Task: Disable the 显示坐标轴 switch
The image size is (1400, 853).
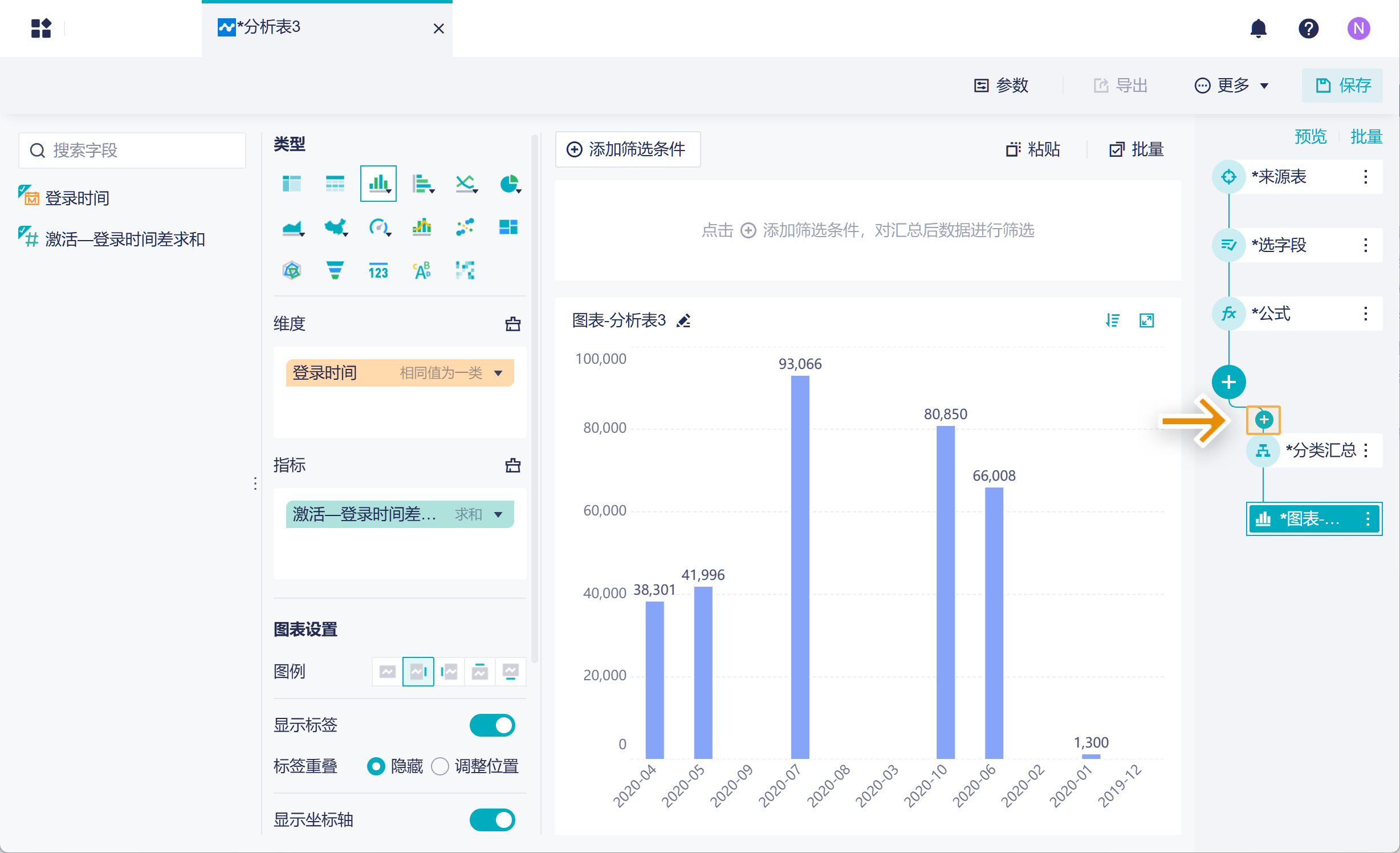Action: (492, 819)
